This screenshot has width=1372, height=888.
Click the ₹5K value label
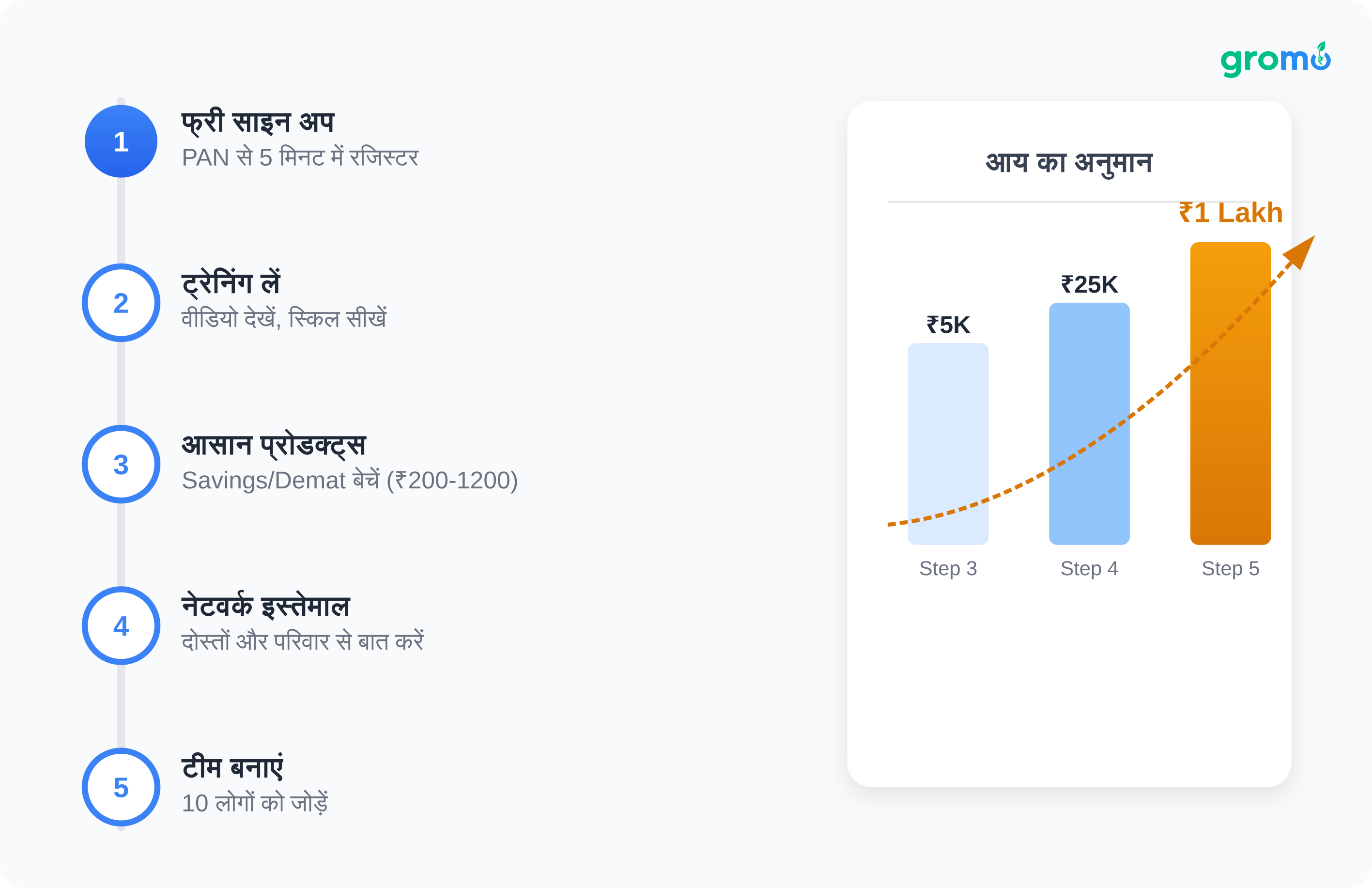click(x=948, y=325)
